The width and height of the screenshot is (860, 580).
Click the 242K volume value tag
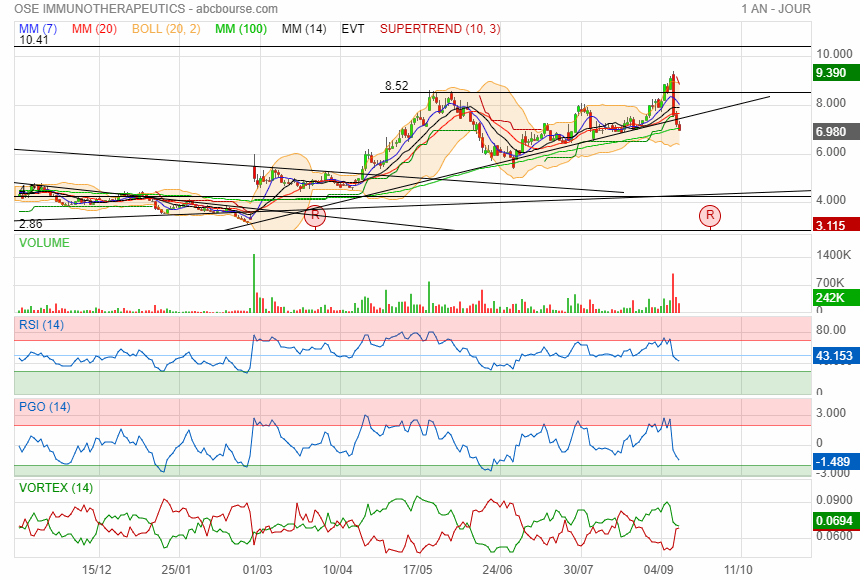836,298
